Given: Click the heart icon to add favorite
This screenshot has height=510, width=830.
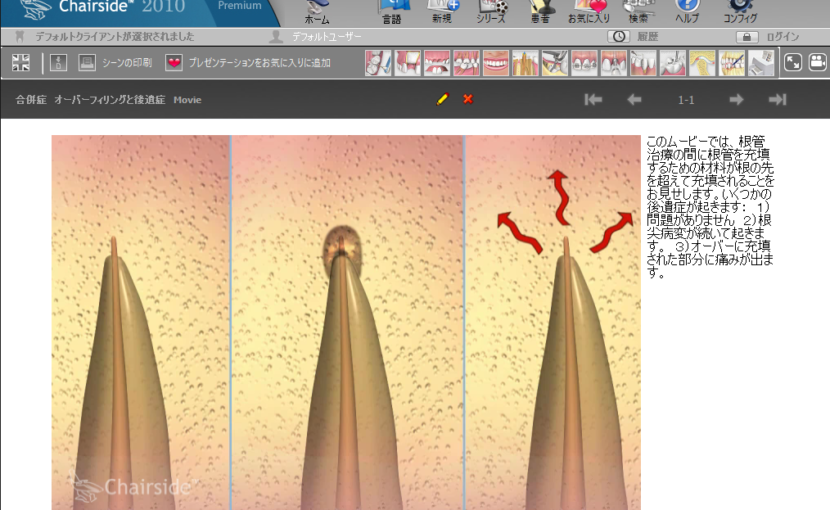Looking at the screenshot, I should [174, 62].
